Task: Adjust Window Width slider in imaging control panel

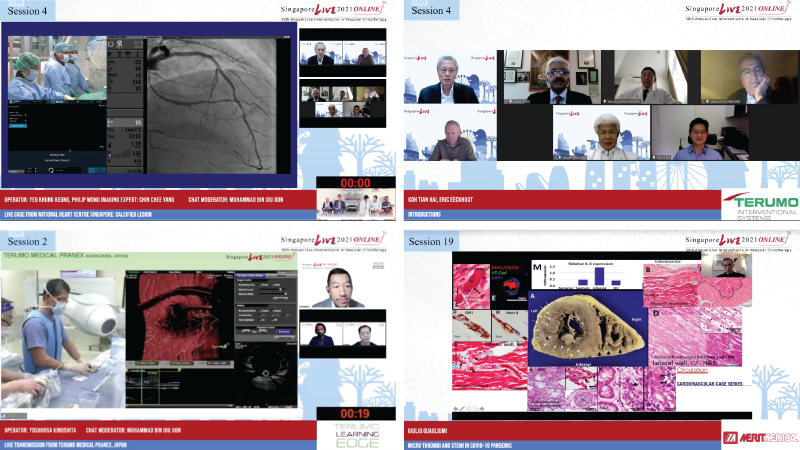Action: point(273,294)
